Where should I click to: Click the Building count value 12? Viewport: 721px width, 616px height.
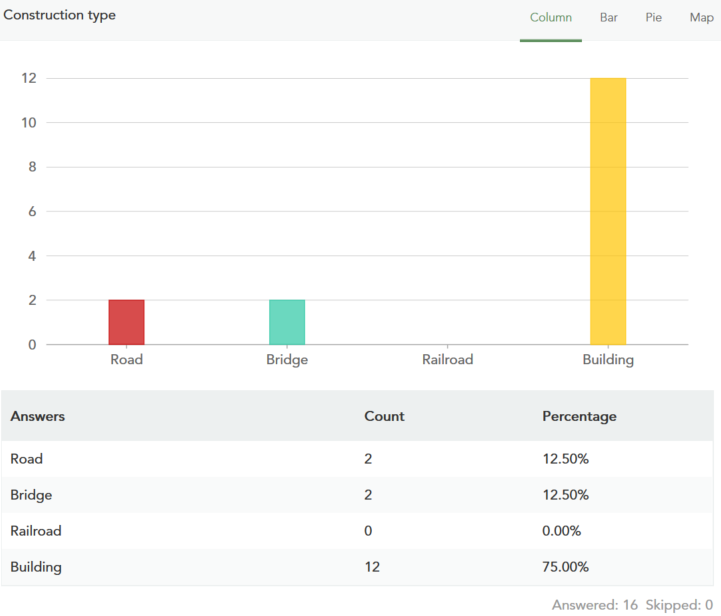[372, 567]
